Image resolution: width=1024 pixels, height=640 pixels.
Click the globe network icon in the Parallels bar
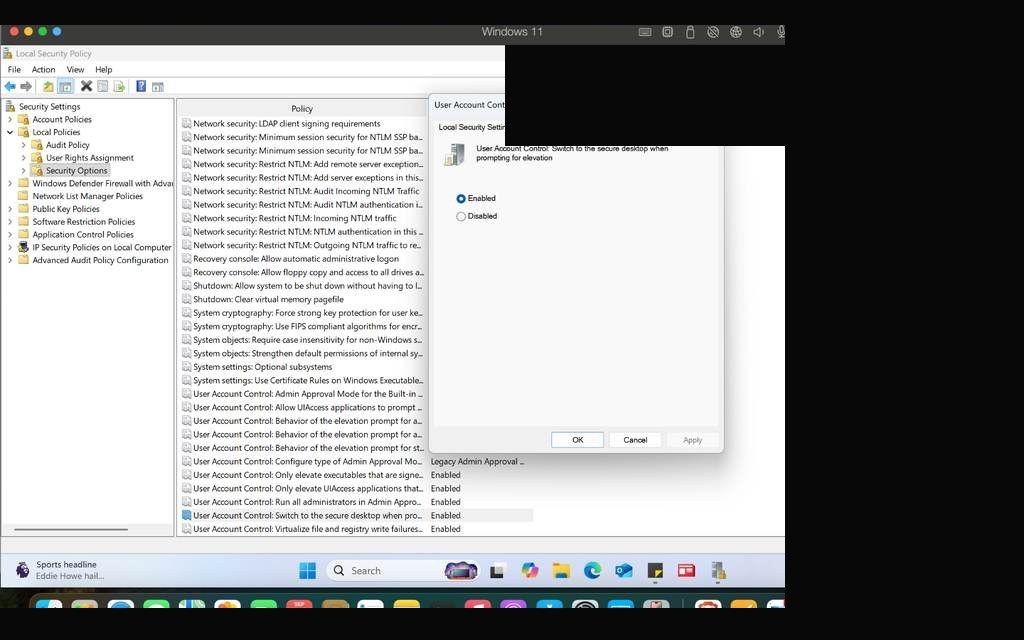(x=735, y=32)
